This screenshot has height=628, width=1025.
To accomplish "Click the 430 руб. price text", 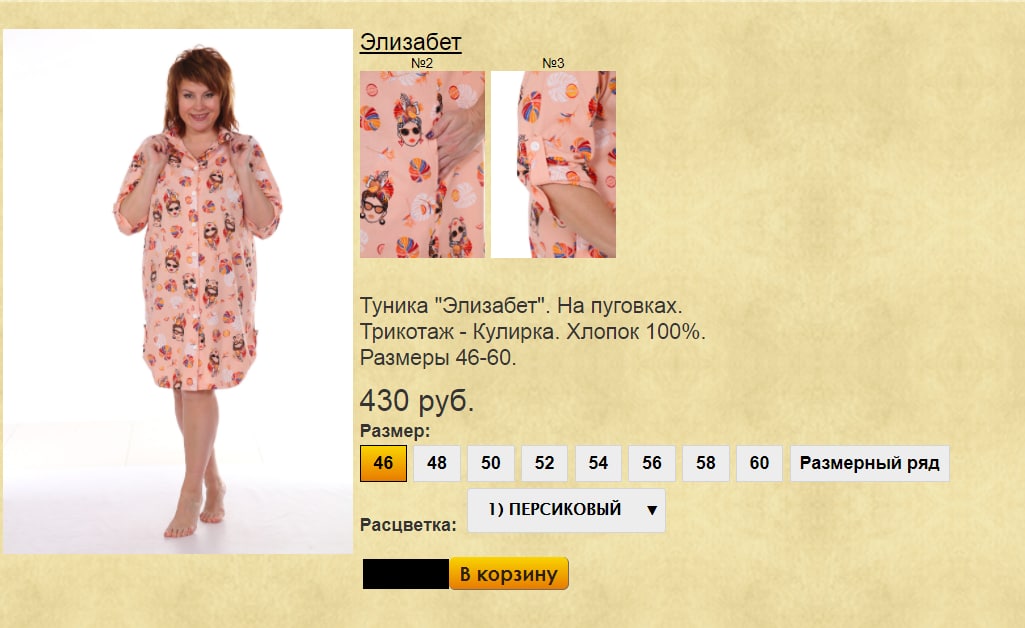I will coord(416,401).
